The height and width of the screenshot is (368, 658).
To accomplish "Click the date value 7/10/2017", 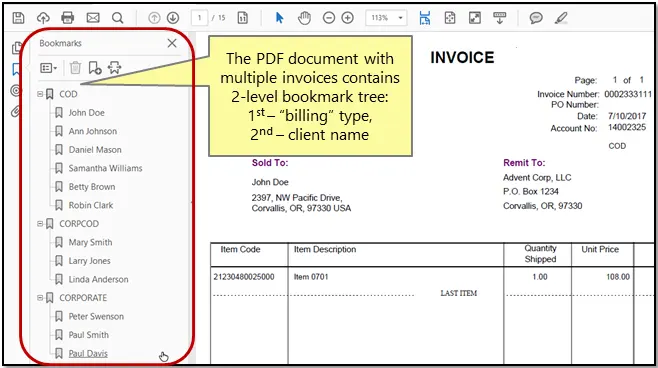I will (x=627, y=116).
